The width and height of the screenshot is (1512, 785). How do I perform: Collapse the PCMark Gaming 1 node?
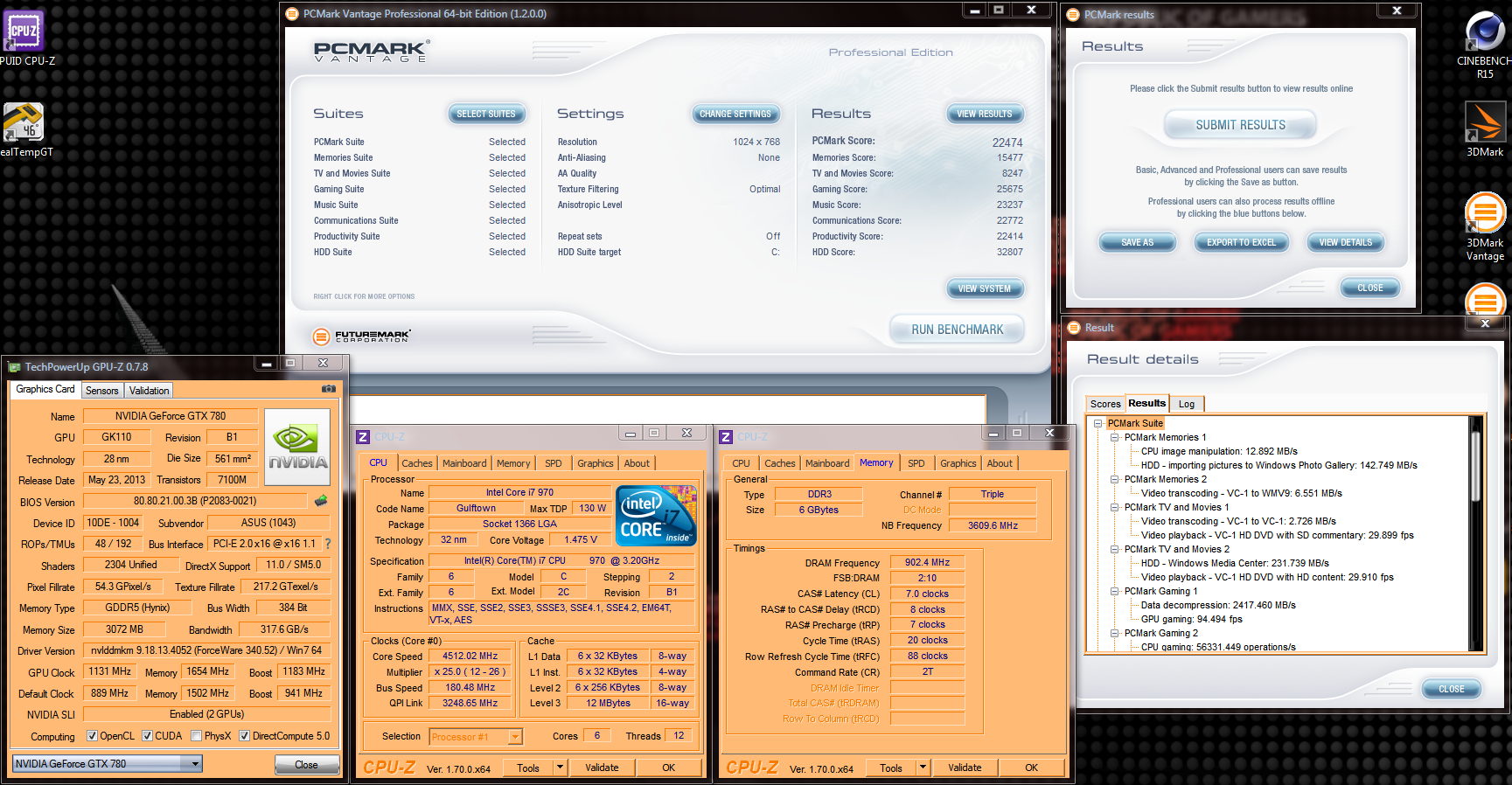coord(1115,591)
